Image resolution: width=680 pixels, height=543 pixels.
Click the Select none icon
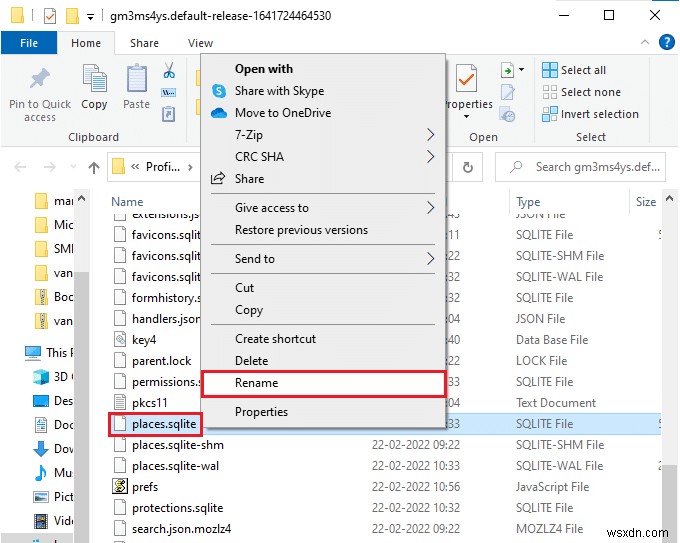click(x=549, y=92)
